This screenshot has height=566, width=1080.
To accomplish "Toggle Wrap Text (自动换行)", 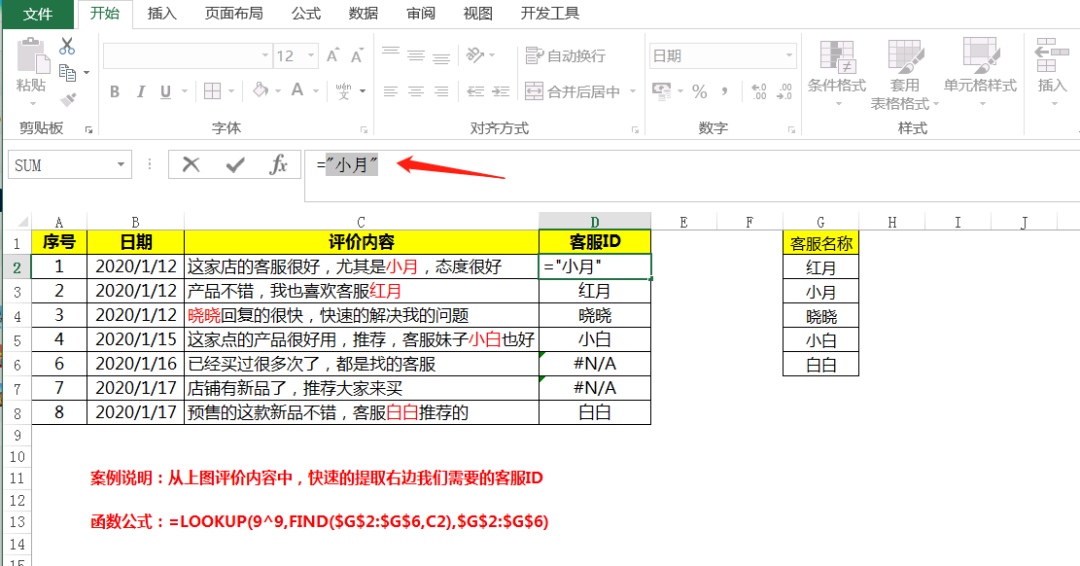I will 565,56.
